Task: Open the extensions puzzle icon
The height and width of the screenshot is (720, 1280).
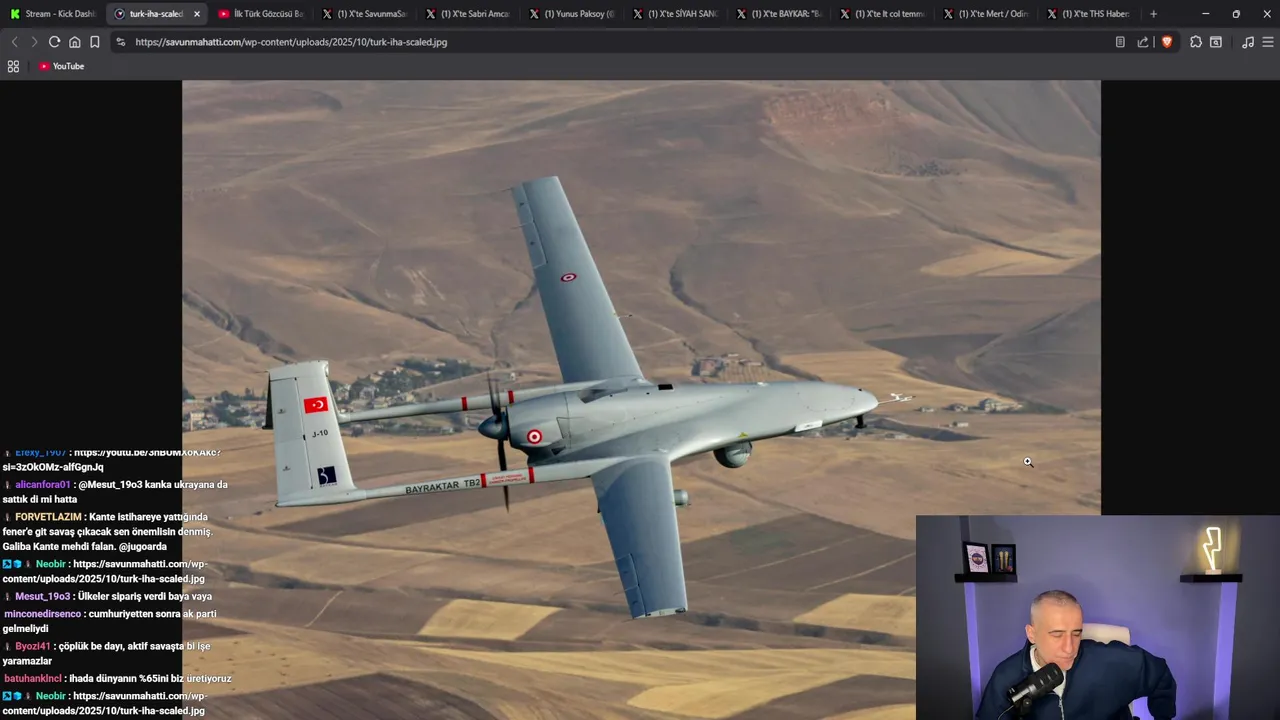Action: point(1195,42)
